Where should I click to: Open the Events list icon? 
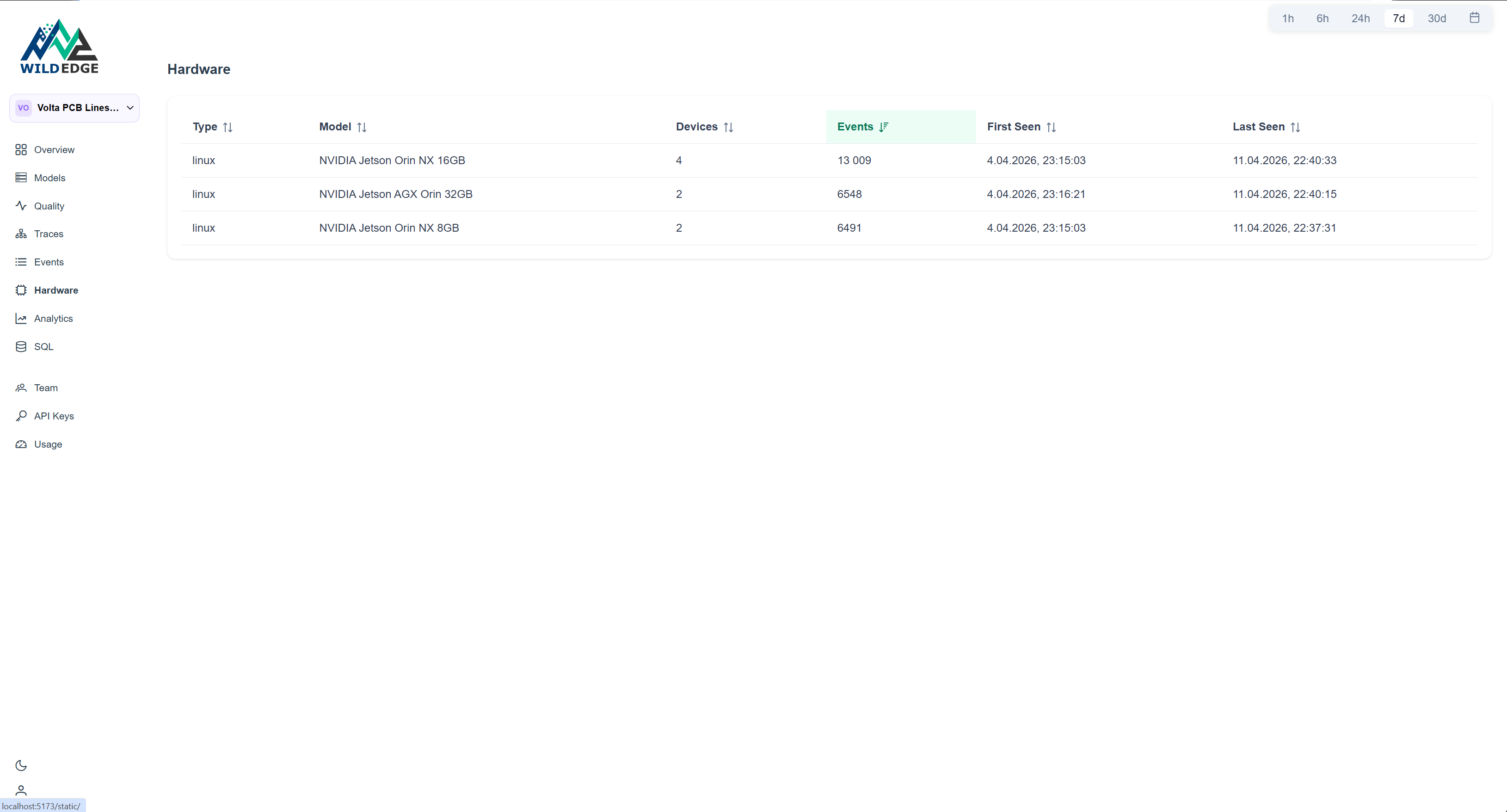click(21, 262)
